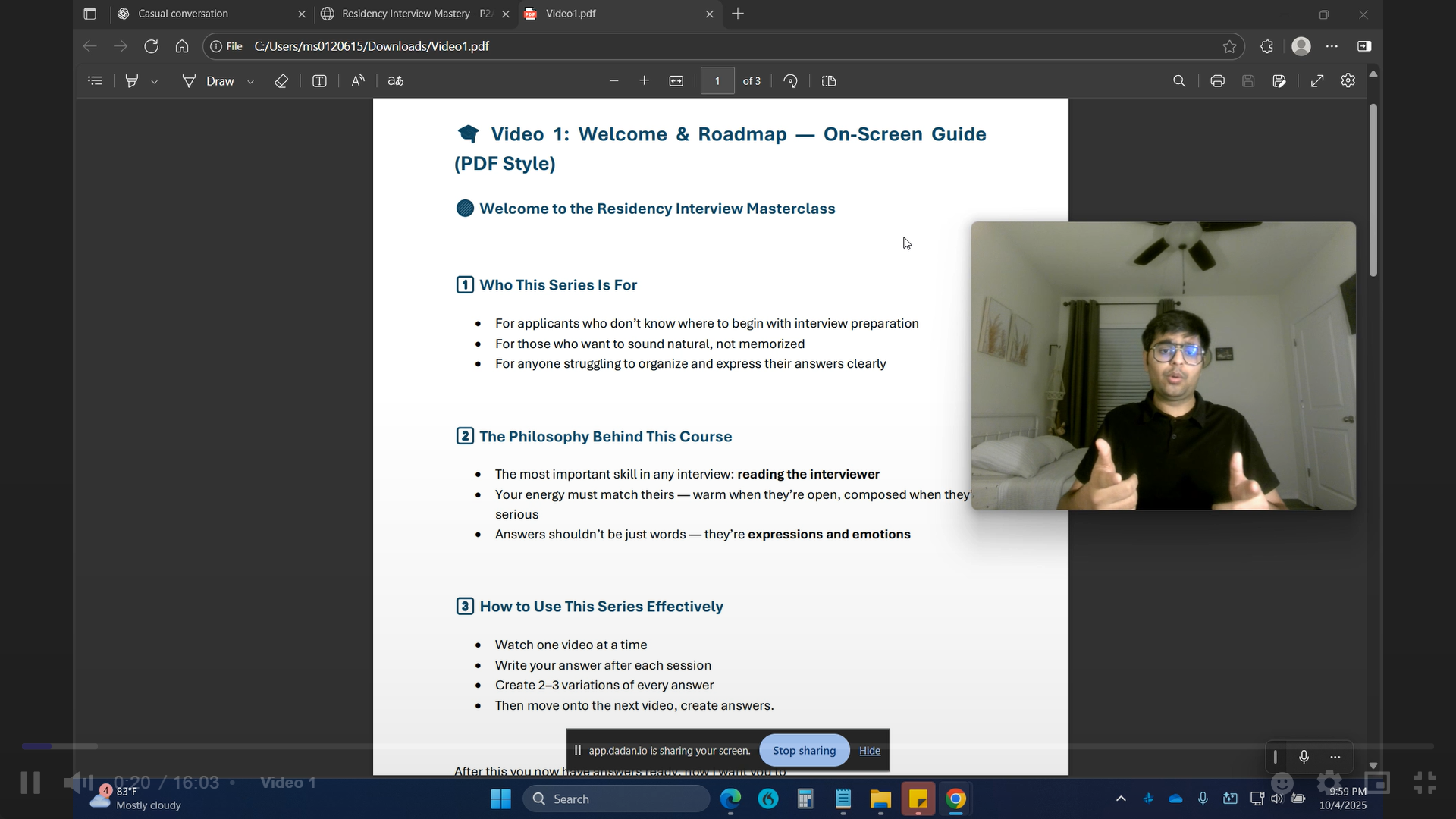Click the Erase tool icon
Viewport: 1456px width, 819px height.
281,81
